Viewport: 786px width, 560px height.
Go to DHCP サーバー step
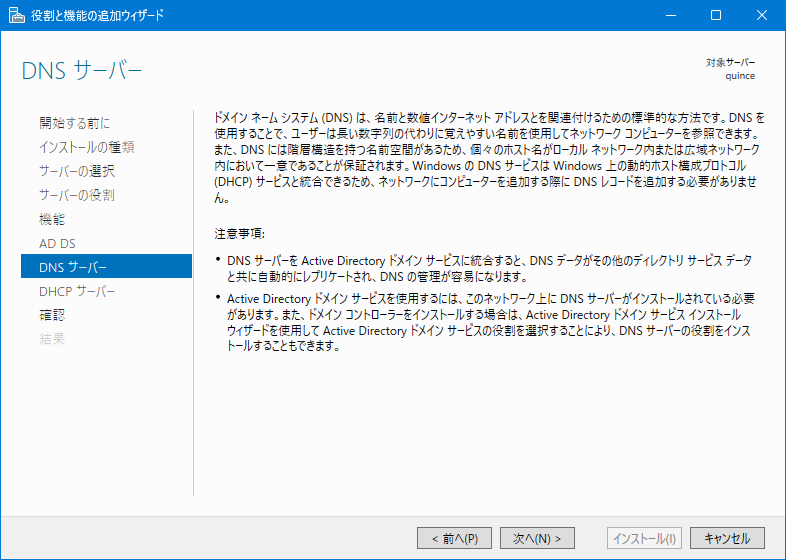(77, 291)
